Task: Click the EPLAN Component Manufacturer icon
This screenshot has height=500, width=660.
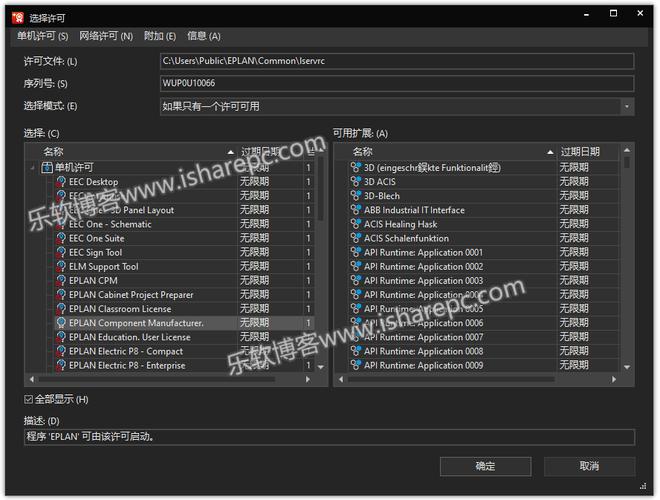Action: [61, 322]
